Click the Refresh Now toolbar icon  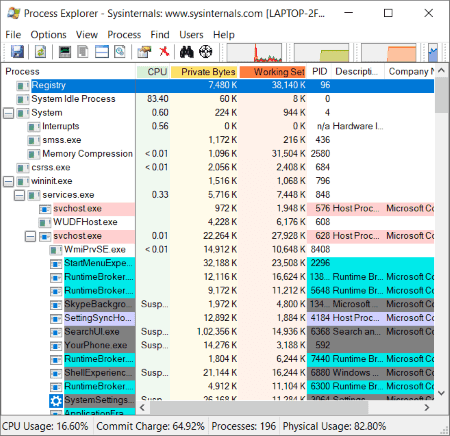[40, 52]
